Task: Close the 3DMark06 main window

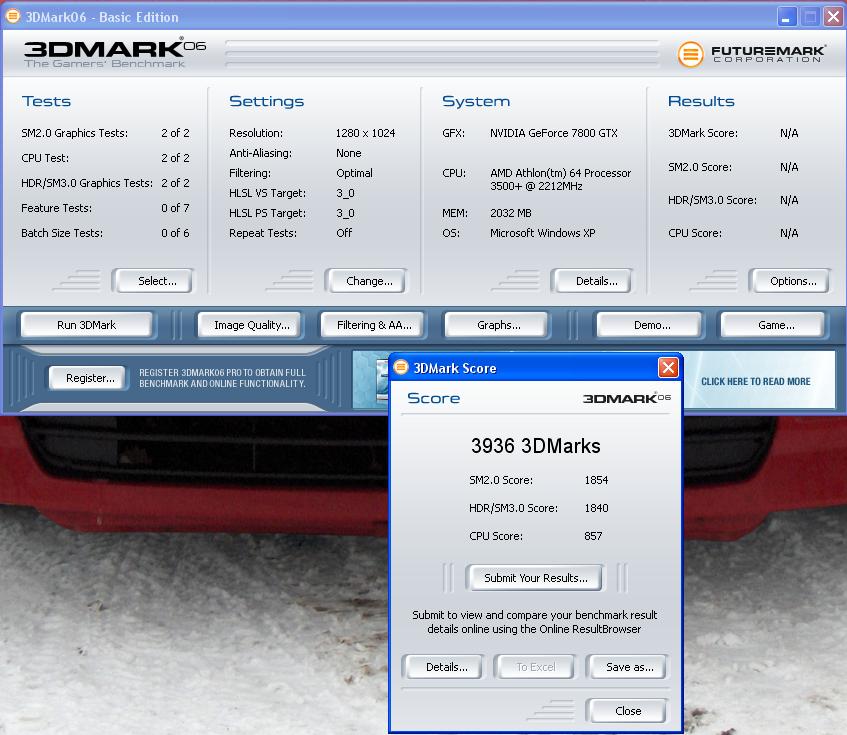Action: [x=833, y=17]
